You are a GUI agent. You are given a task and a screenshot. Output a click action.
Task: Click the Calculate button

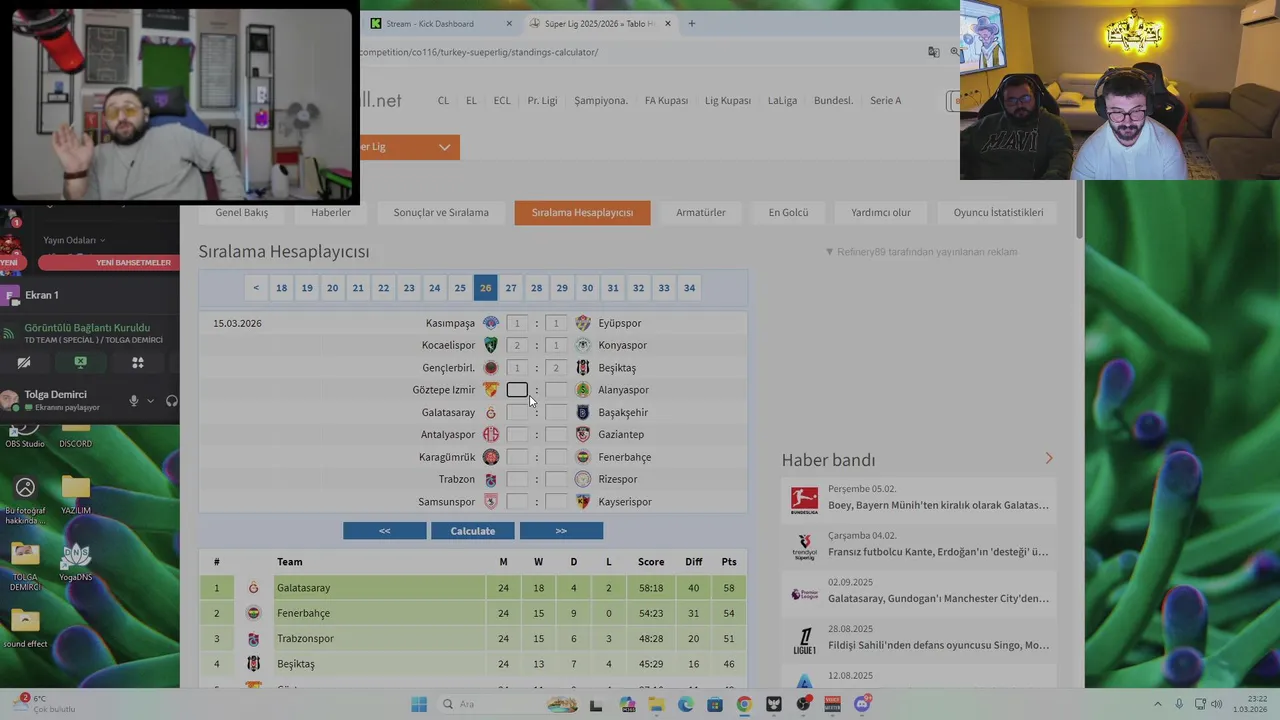[x=473, y=531]
